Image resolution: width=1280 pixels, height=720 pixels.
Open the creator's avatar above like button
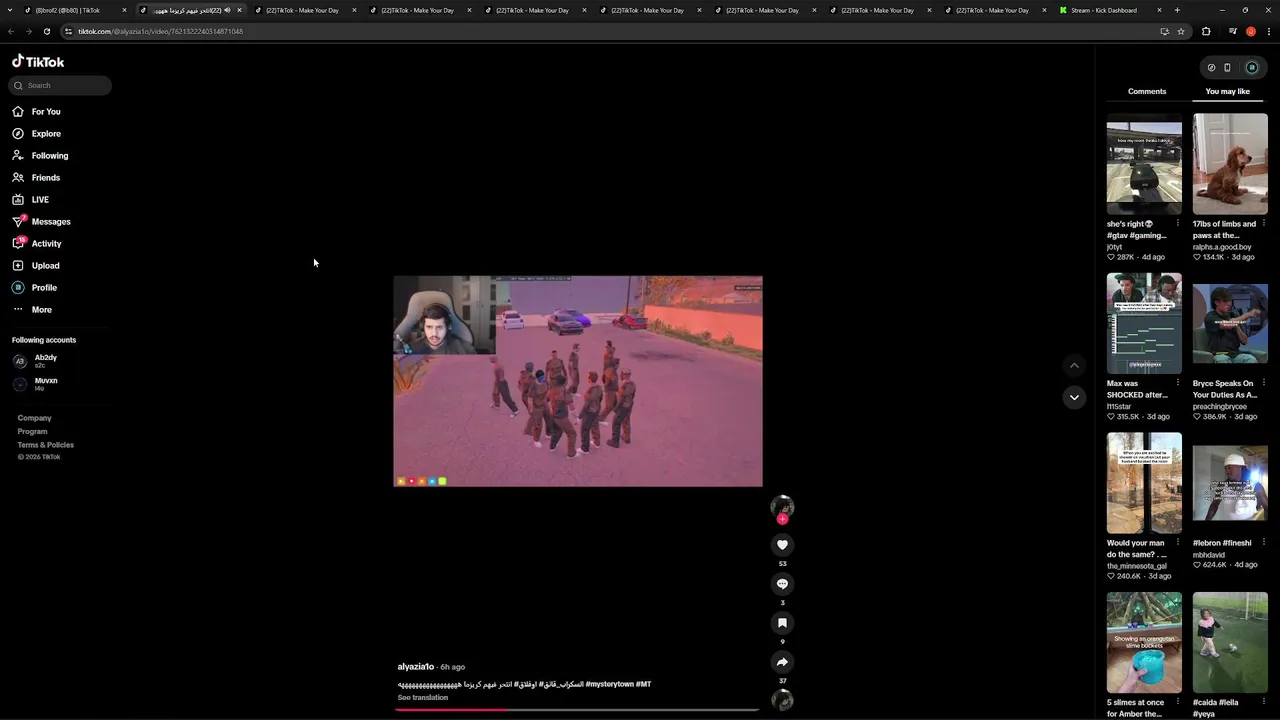(782, 506)
